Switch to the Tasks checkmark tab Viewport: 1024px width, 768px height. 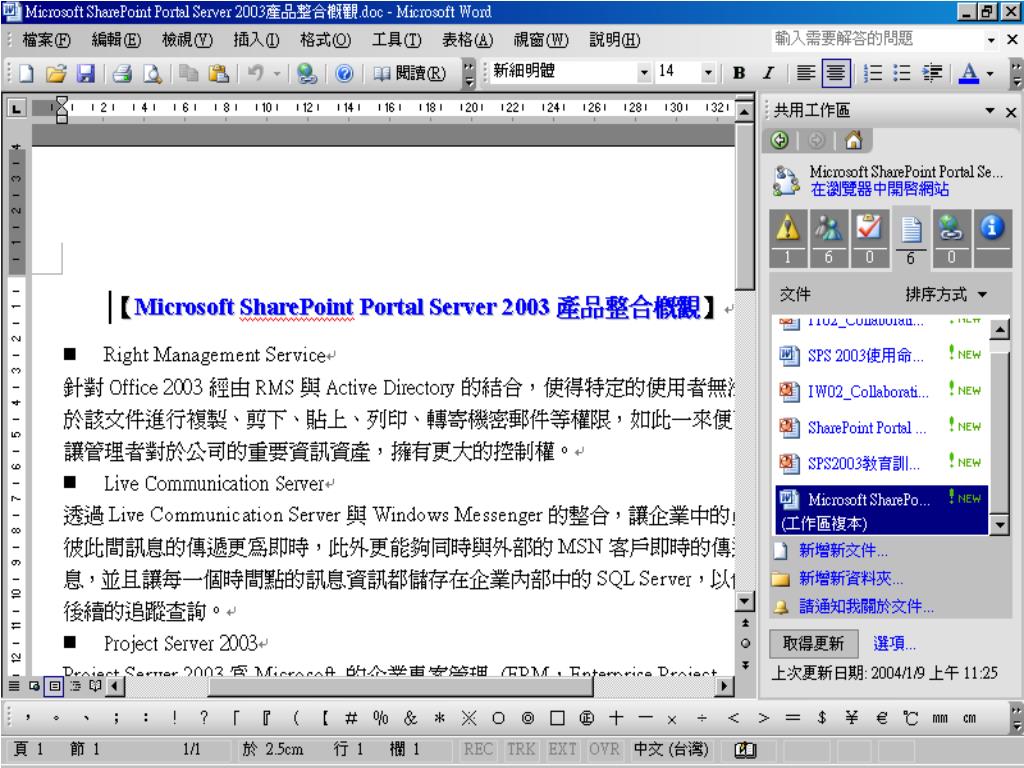tap(869, 238)
